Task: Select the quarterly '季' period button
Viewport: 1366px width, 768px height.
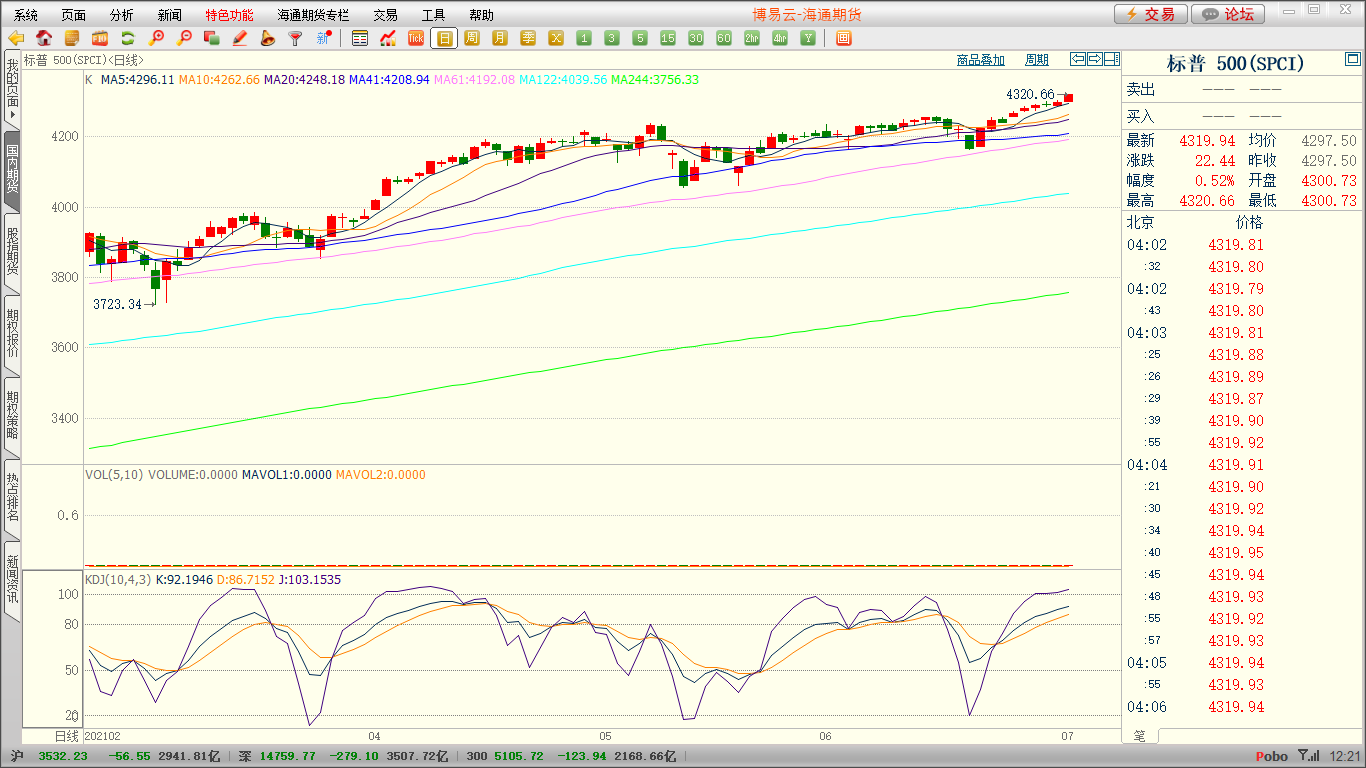Action: [x=528, y=39]
